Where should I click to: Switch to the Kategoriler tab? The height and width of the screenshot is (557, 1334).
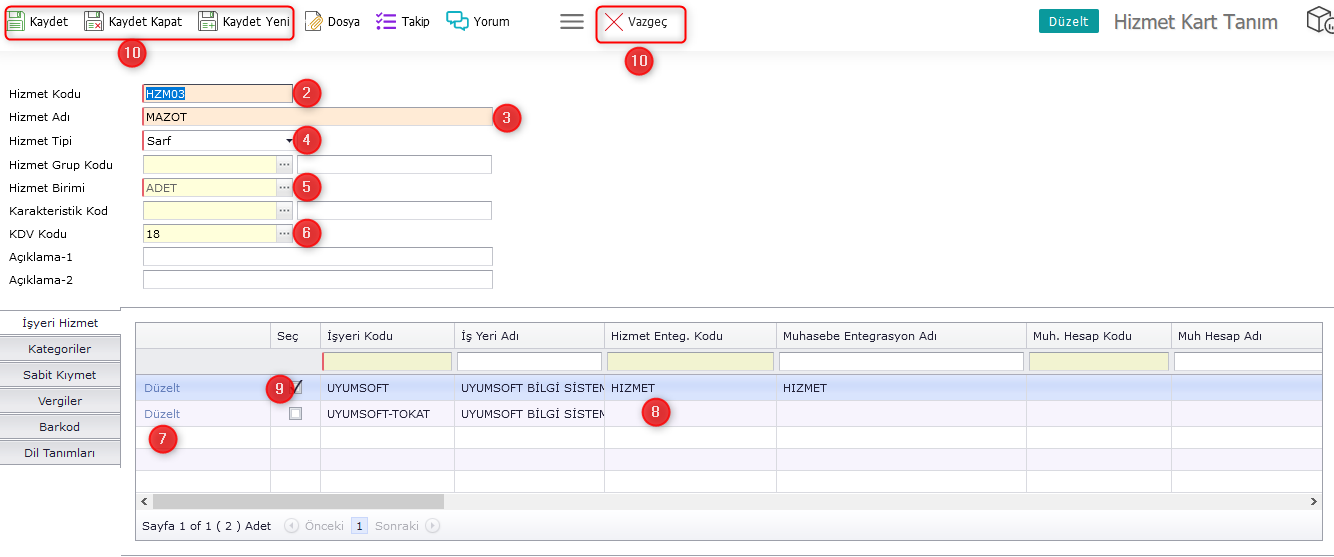(x=58, y=349)
